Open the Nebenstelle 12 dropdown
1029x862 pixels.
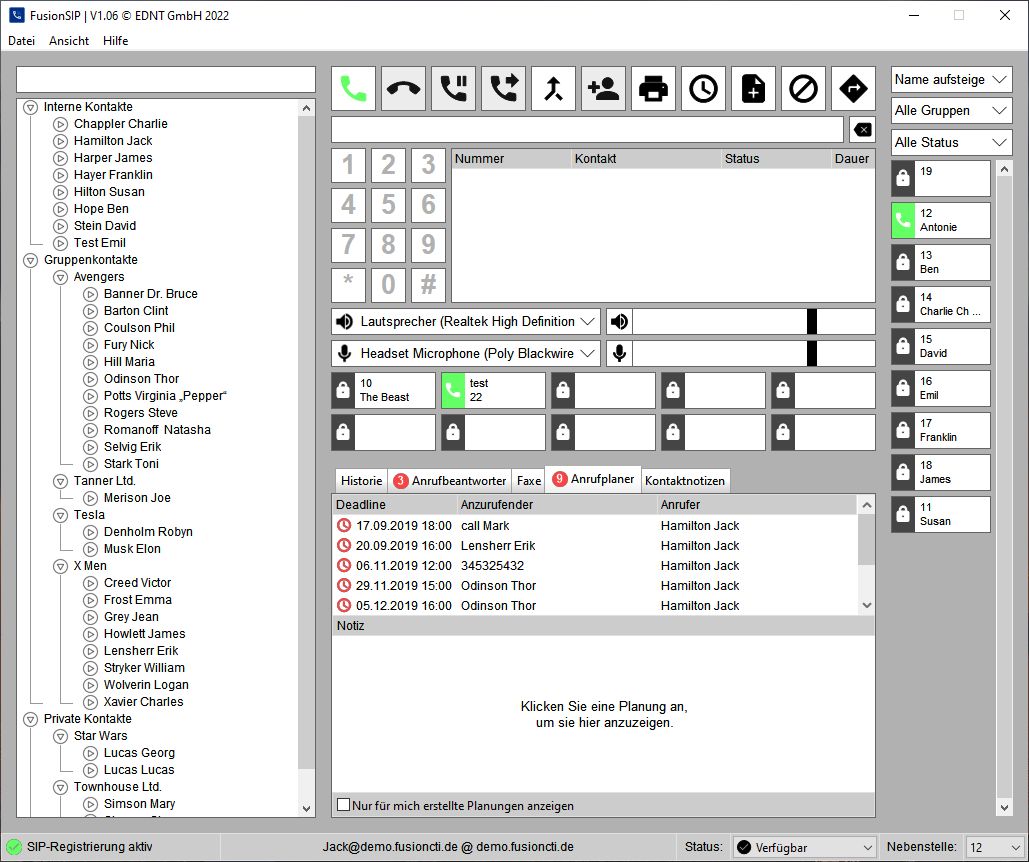[x=994, y=847]
